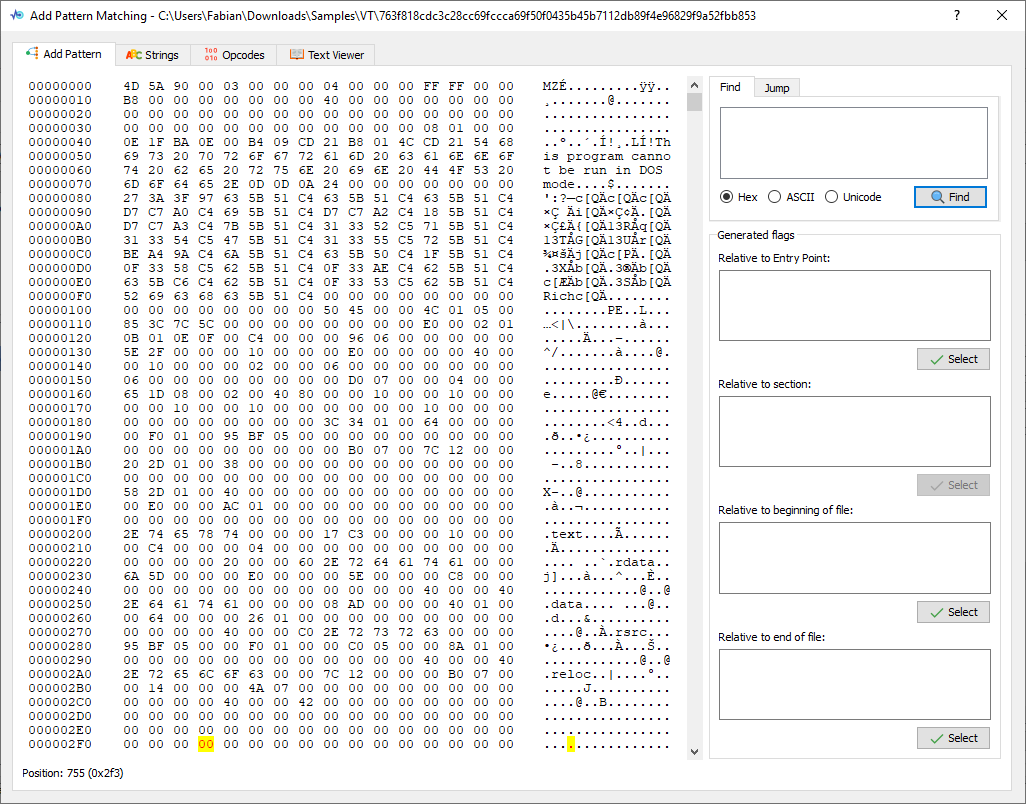
Task: Click the application icon in the title bar
Action: click(x=16, y=16)
